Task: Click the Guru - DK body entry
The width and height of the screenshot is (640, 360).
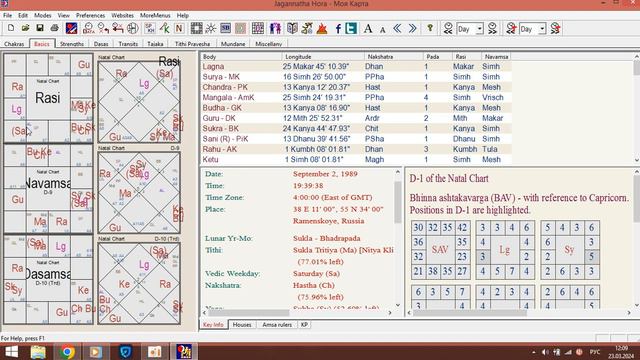Action: (x=219, y=118)
